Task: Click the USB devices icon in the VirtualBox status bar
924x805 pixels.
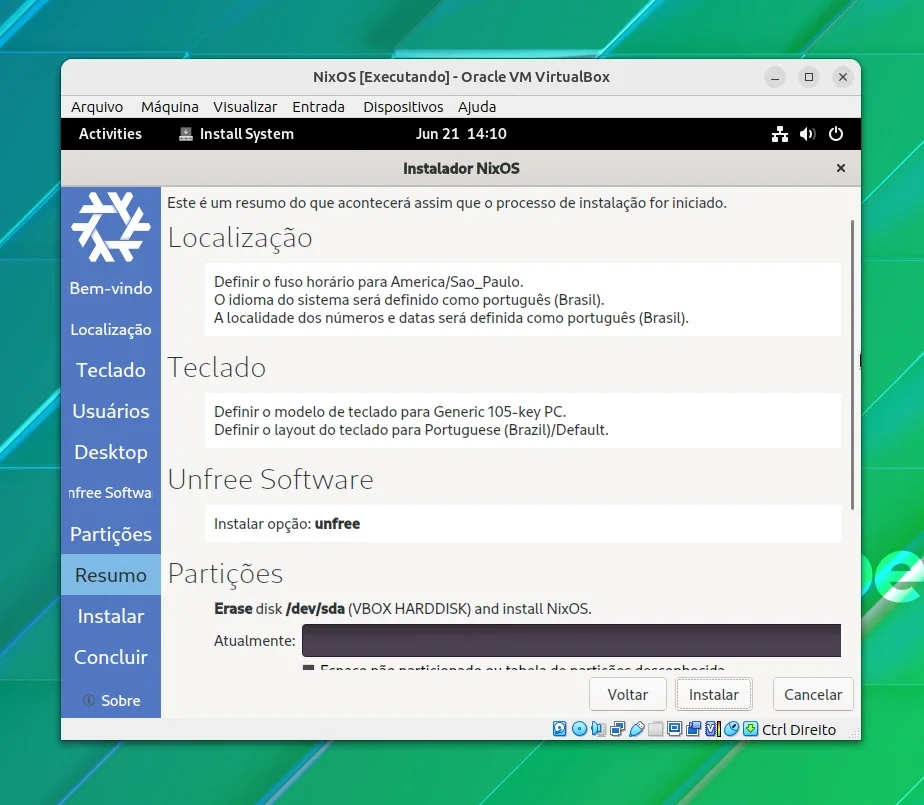Action: 636,729
